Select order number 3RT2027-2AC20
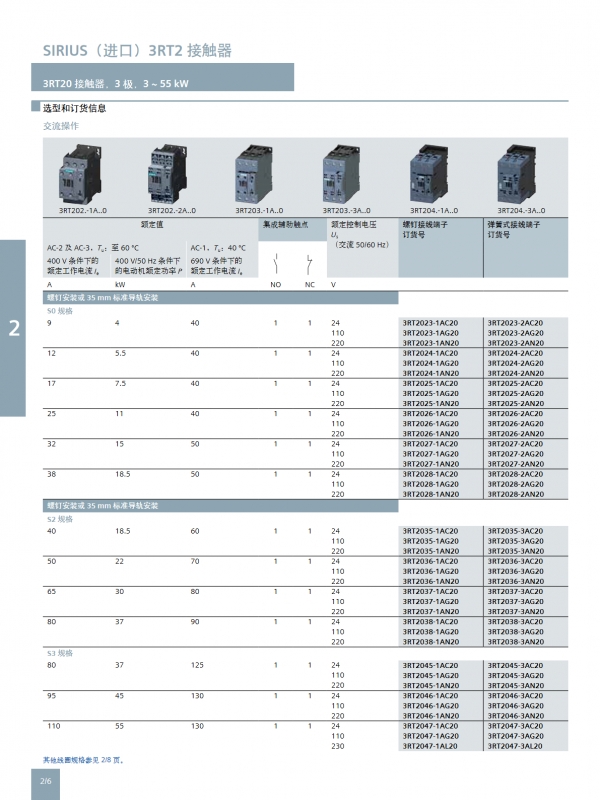The image size is (600, 800). coord(515,444)
